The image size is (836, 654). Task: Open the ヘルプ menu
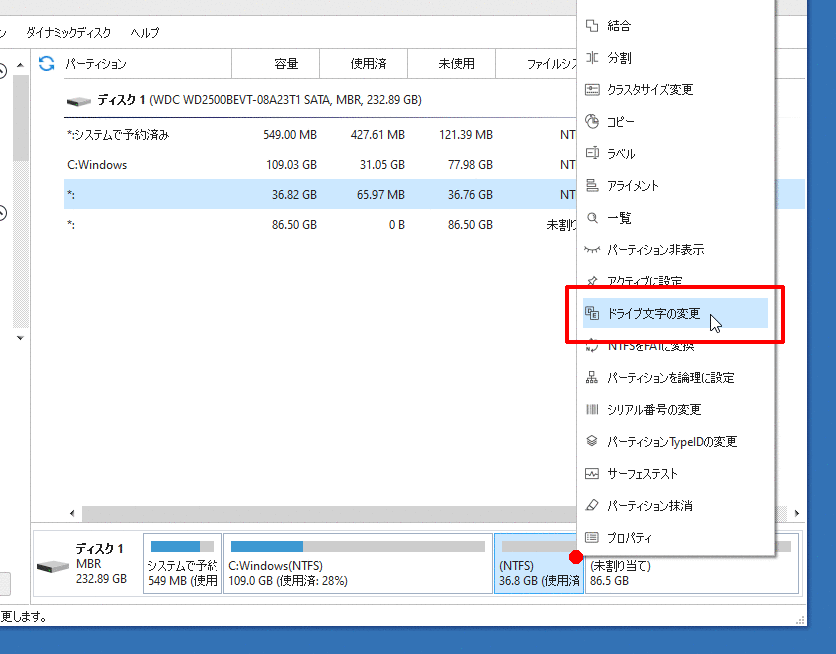pos(145,33)
